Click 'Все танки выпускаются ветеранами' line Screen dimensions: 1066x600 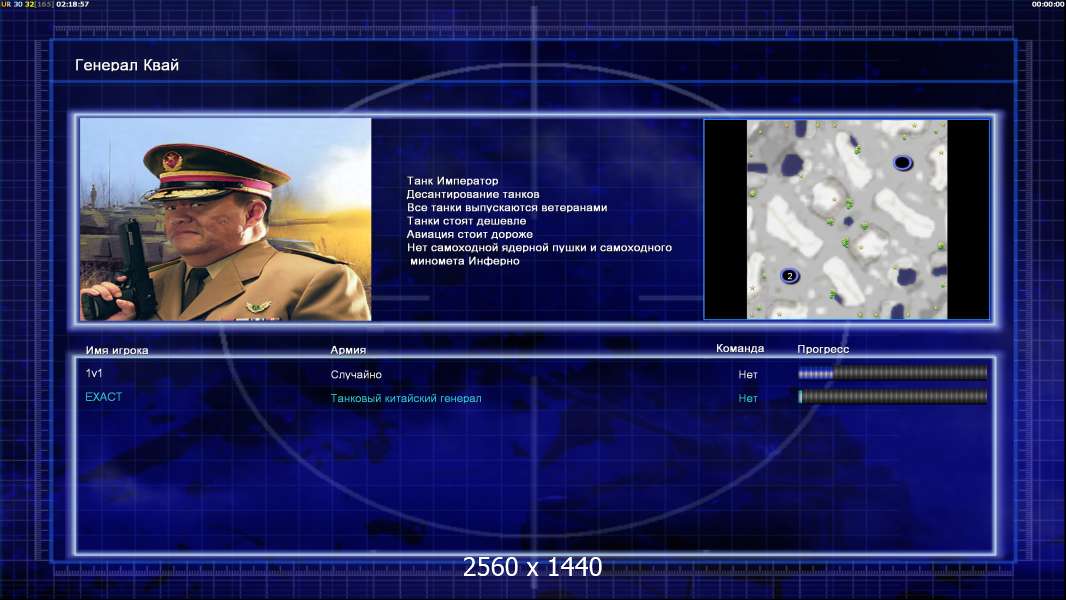pyautogui.click(x=507, y=207)
